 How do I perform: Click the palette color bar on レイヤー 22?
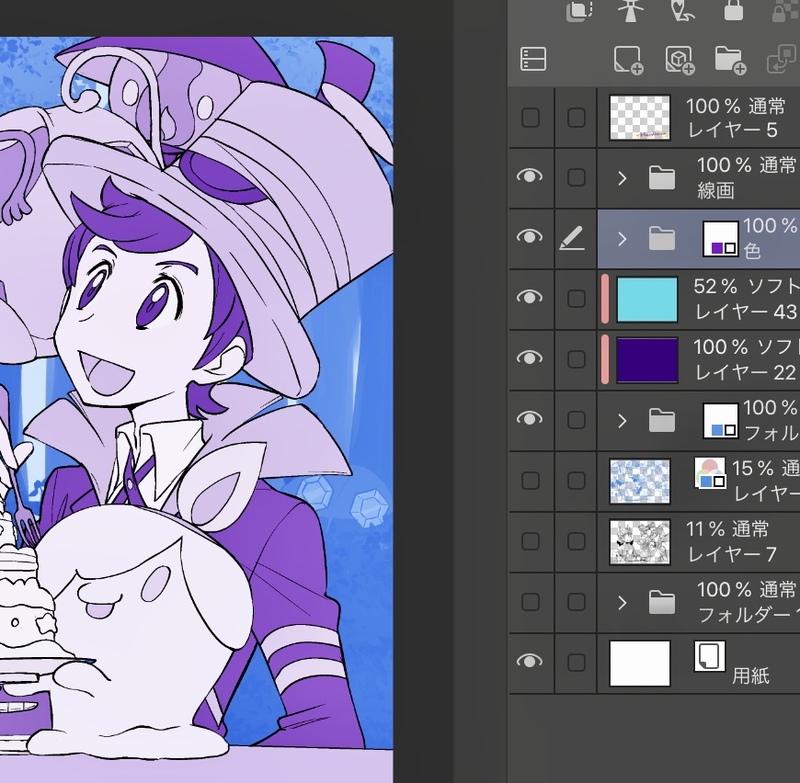click(x=605, y=359)
